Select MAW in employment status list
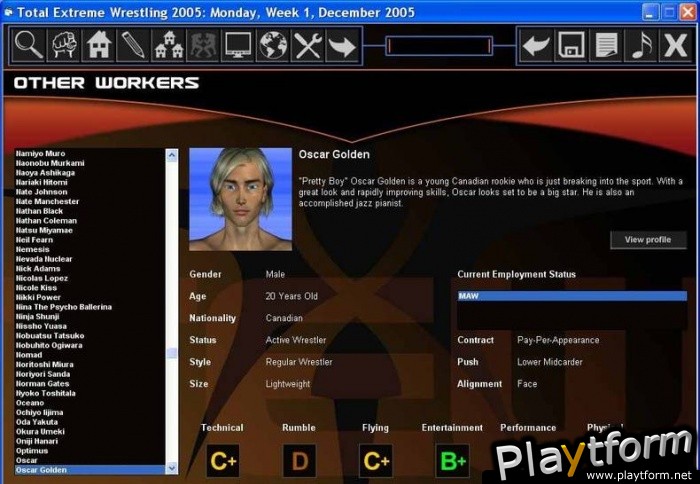 pyautogui.click(x=572, y=296)
